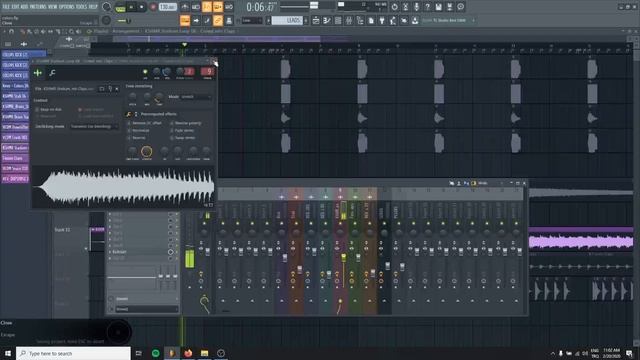Select the speaker playback tool in playlist toolbar
The width and height of the screenshot is (640, 360).
78,31
